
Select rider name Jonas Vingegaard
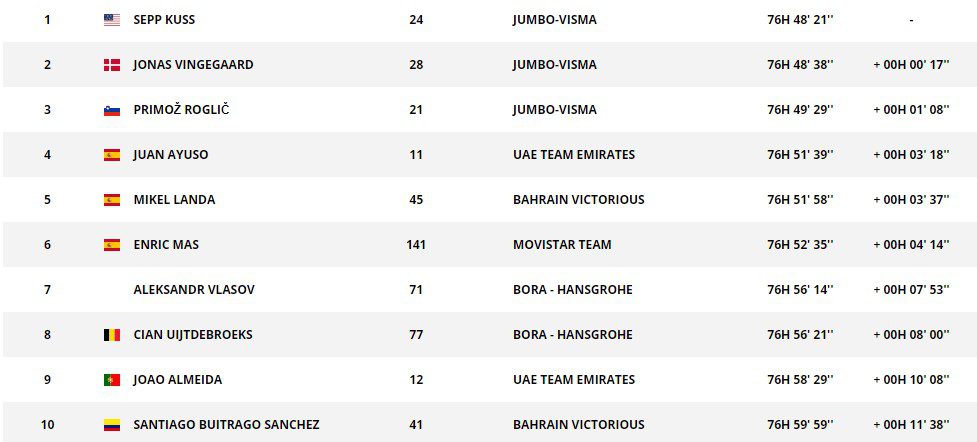tap(193, 65)
